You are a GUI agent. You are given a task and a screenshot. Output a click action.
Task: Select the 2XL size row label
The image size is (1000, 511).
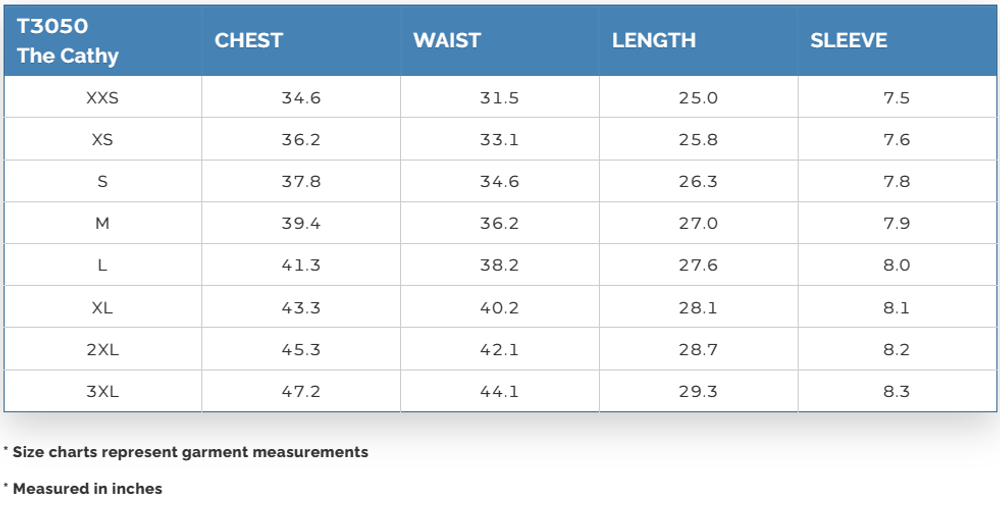point(102,350)
